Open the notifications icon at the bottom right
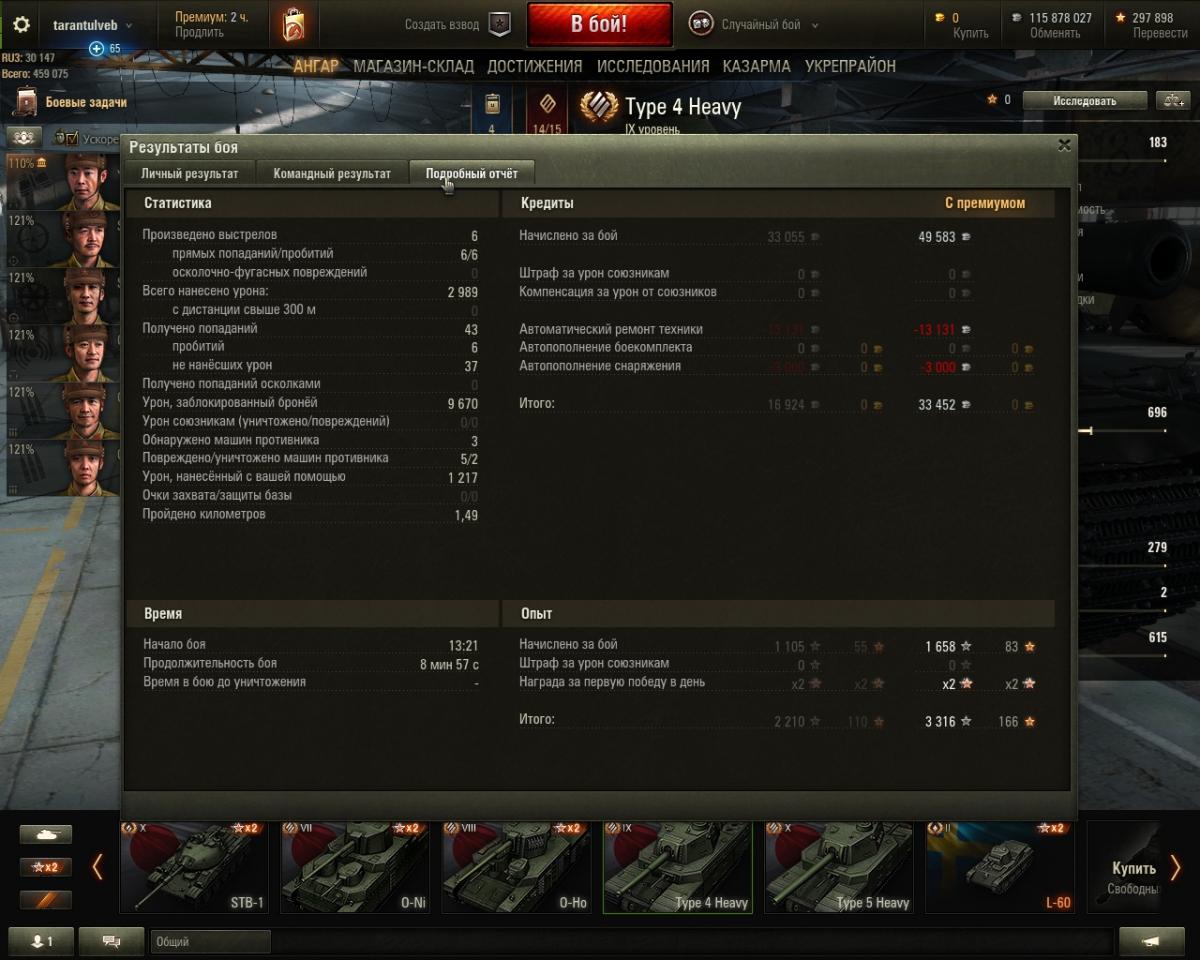The image size is (1200, 960). pyautogui.click(x=1152, y=941)
